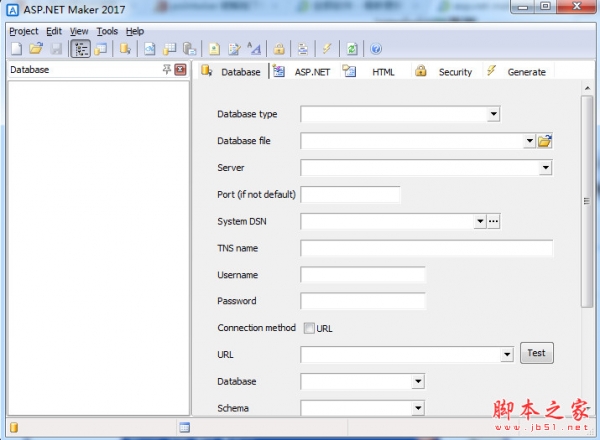Pin the Database pane with pushpin icon
Screen dimensions: 600x440
coord(166,69)
